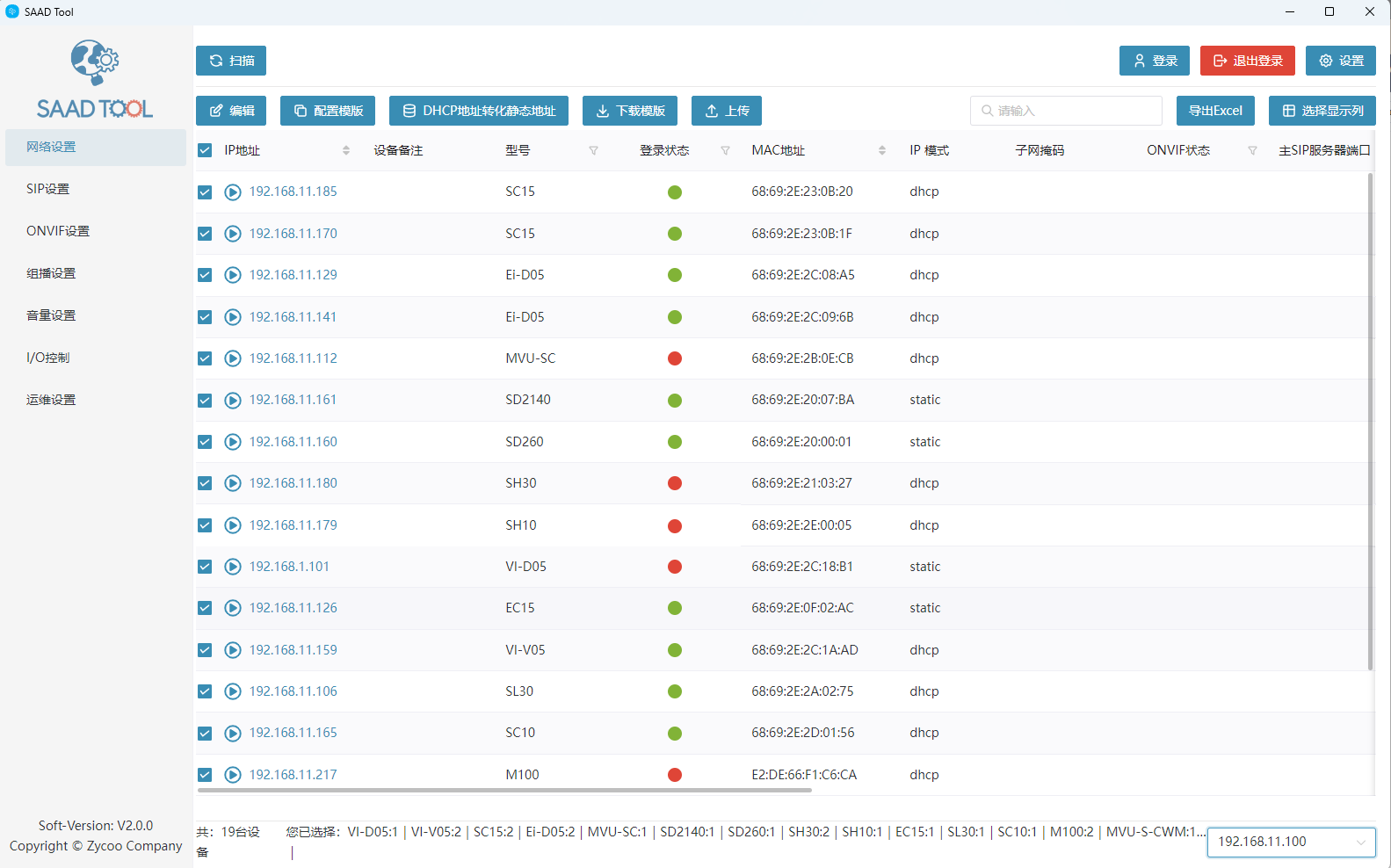
Task: Open the 选择显示列 column chooser
Action: (x=1322, y=111)
